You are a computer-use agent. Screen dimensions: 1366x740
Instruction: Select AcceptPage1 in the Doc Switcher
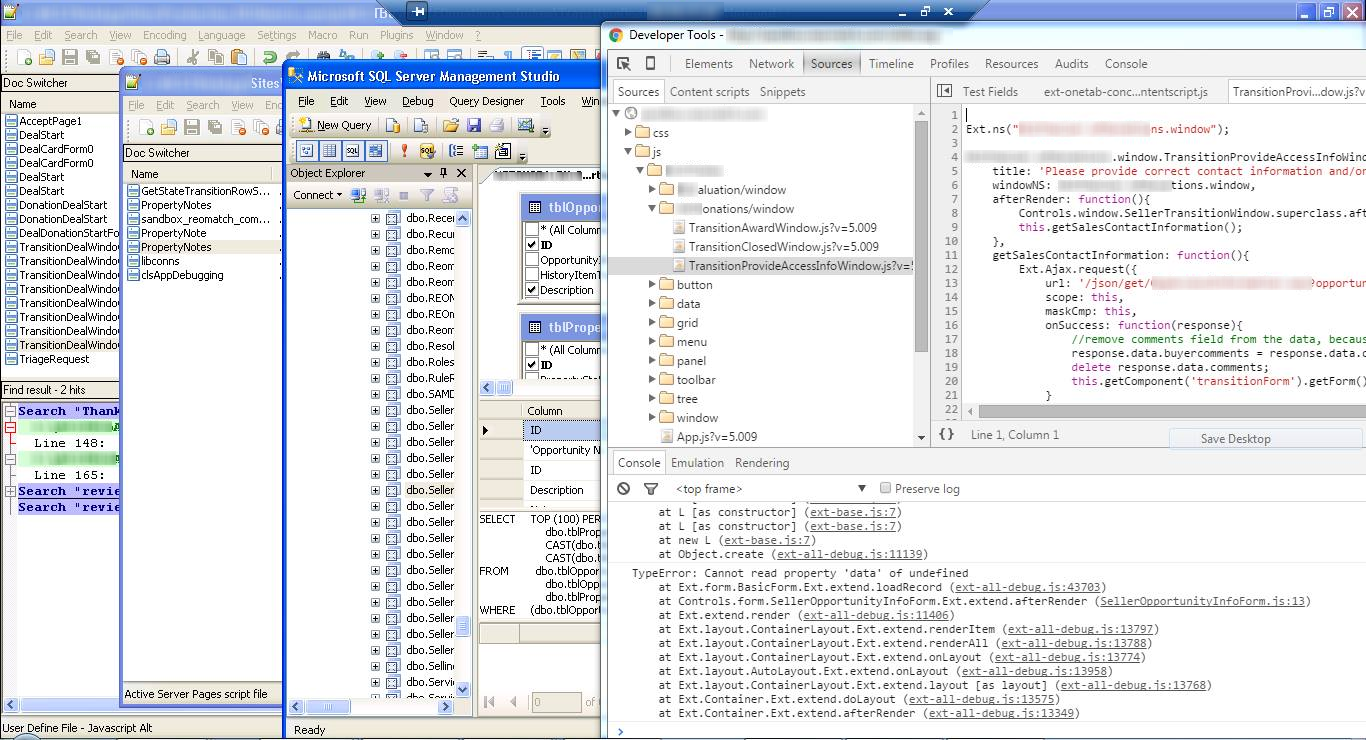click(x=50, y=121)
